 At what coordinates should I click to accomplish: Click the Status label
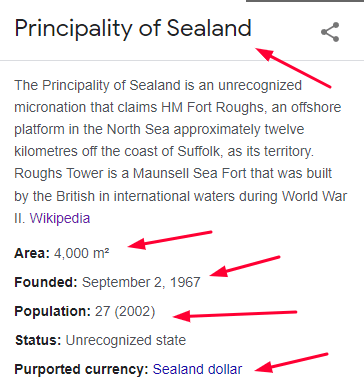[38, 340]
